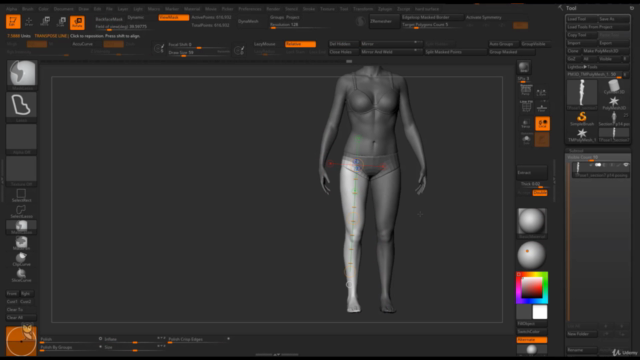Viewport: 640px width, 360px height.
Task: Open the Brush menu
Action: click(28, 9)
